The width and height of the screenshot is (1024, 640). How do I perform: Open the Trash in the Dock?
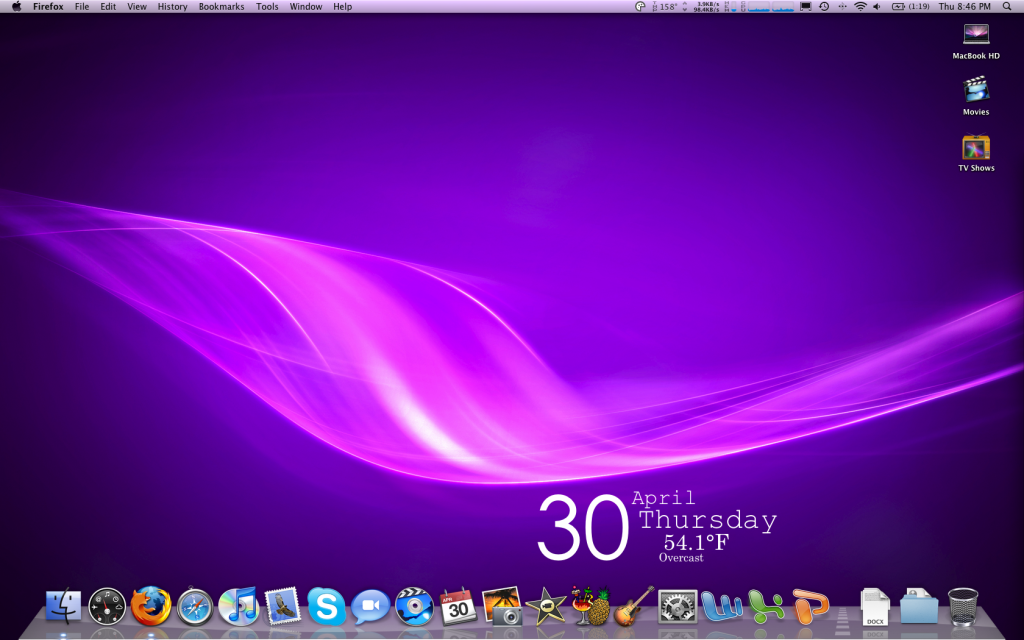point(963,607)
